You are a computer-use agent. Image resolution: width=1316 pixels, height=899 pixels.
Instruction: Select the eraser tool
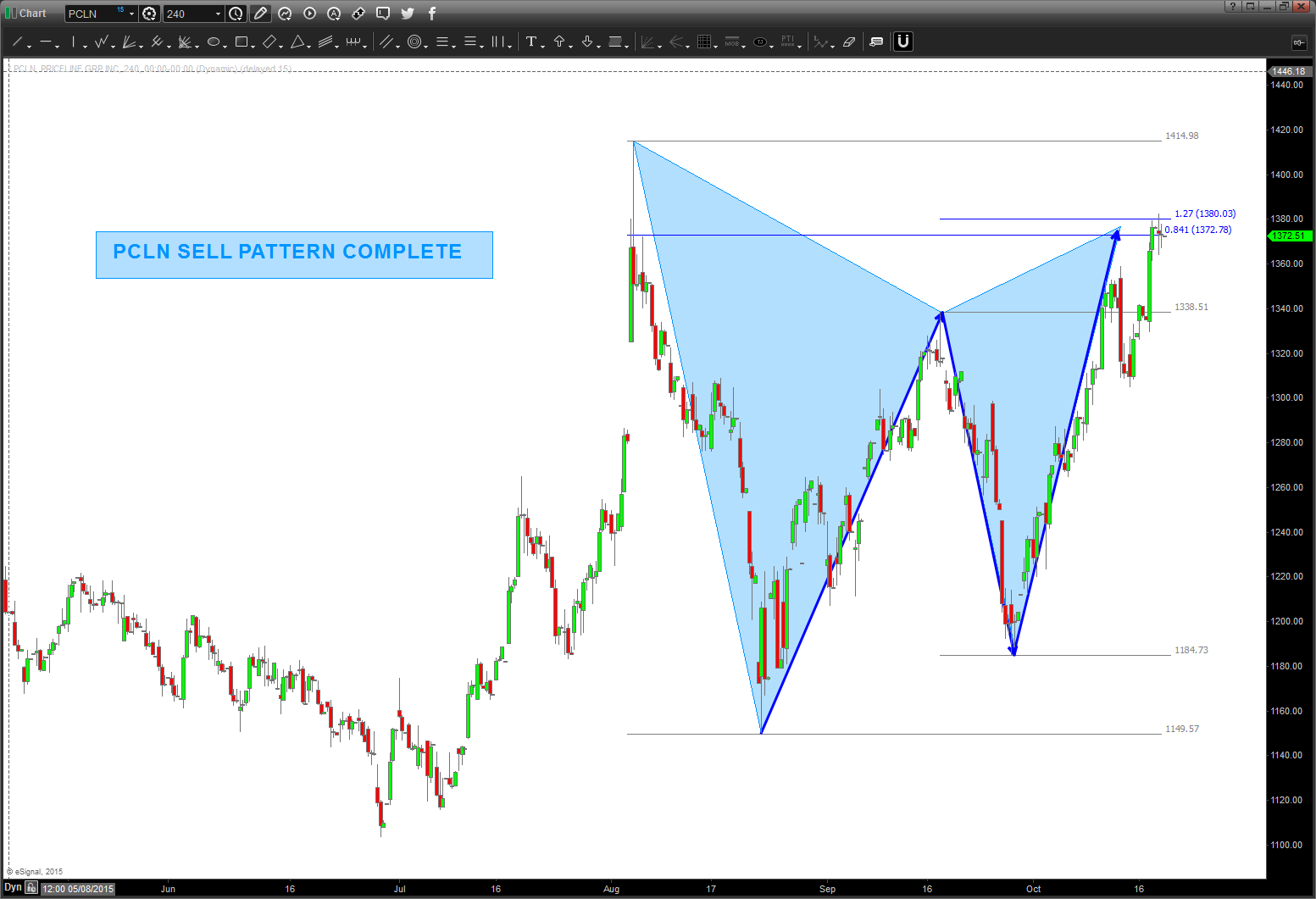849,41
